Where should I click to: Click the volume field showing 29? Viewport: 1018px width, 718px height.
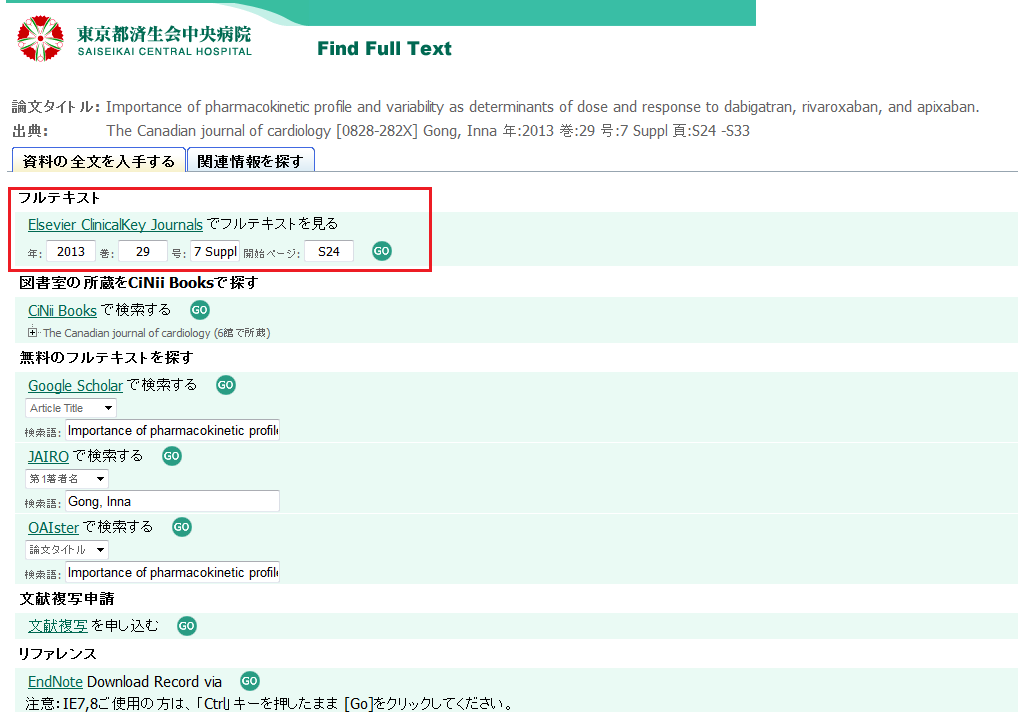(x=143, y=252)
